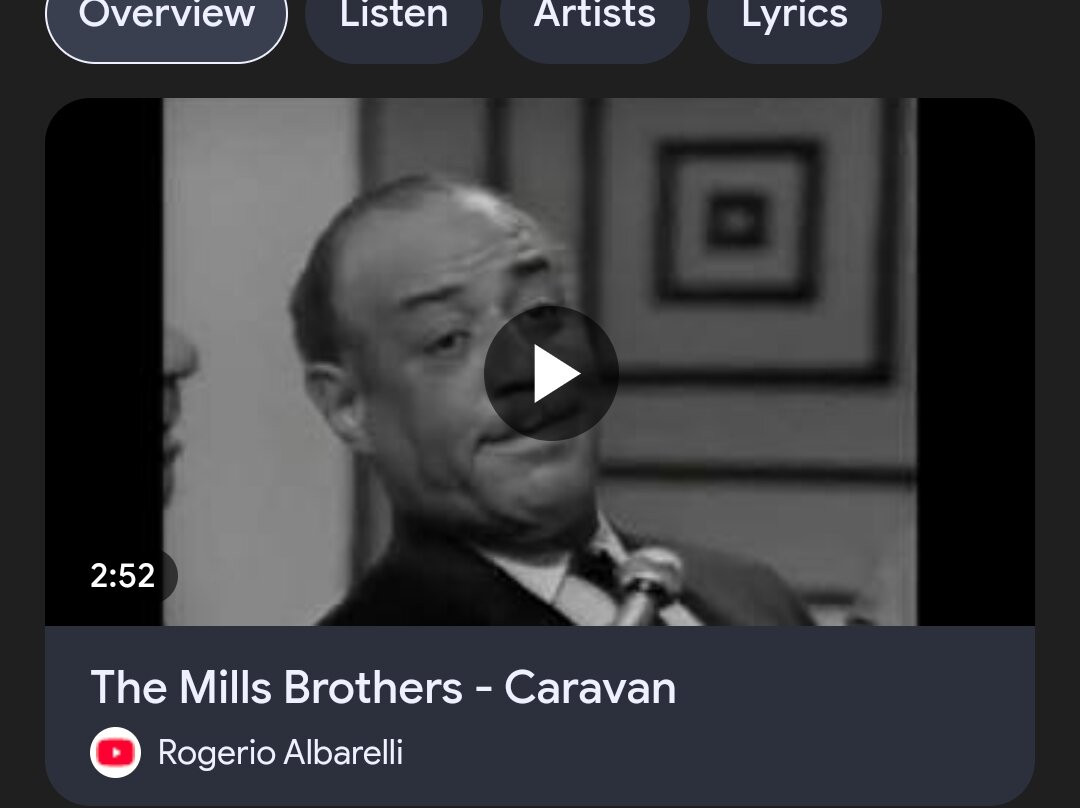
Task: Click the red YouTube logo icon
Action: [x=115, y=752]
